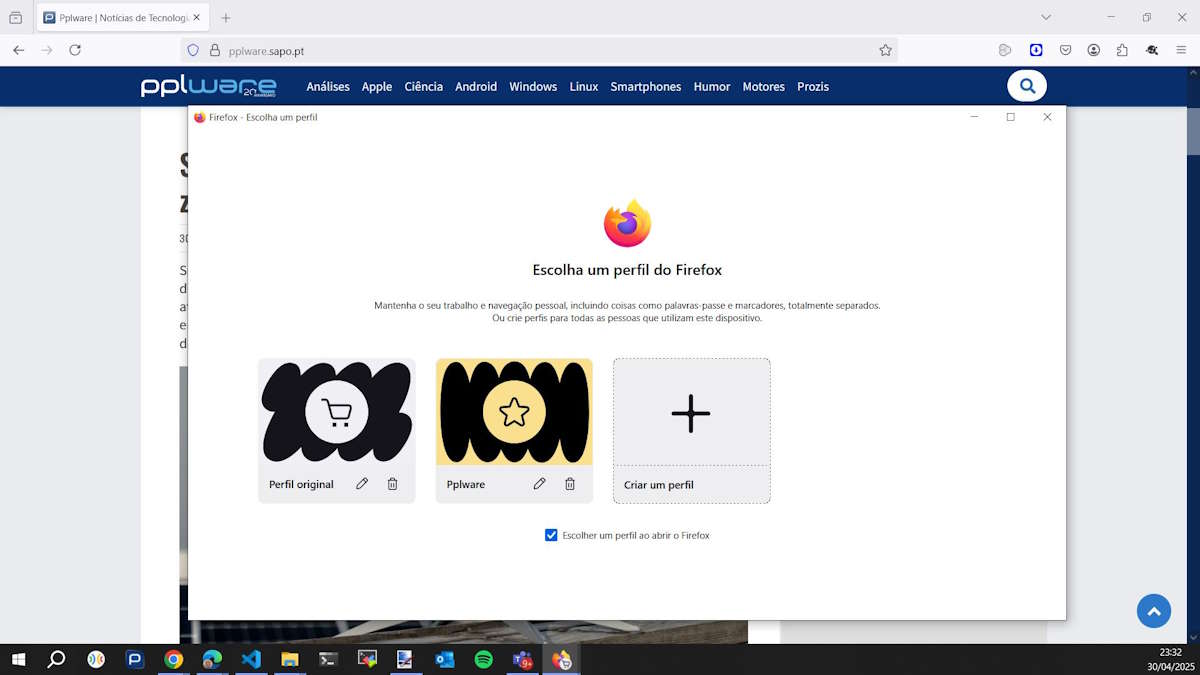Viewport: 1200px width, 675px height.
Task: Switch to the Pplware browser tab
Action: (120, 18)
